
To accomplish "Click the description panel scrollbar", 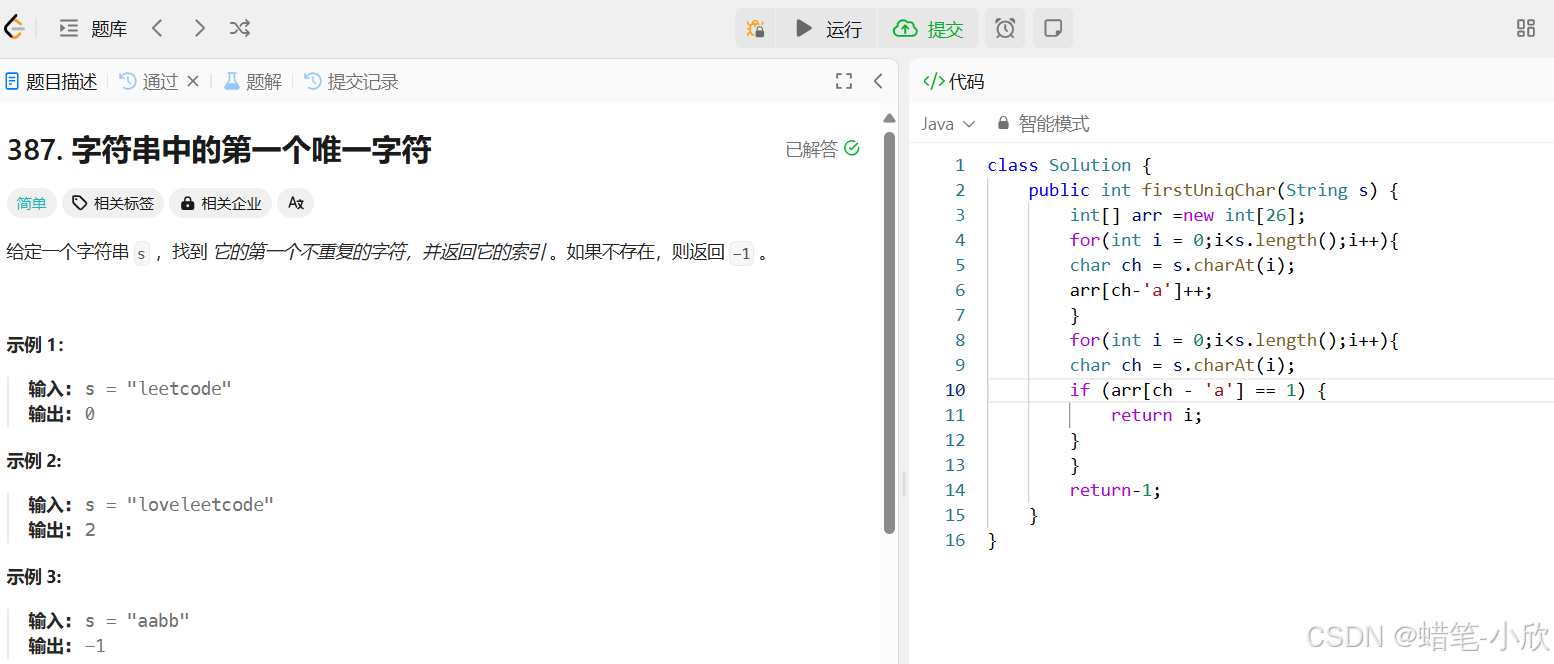I will point(890,332).
